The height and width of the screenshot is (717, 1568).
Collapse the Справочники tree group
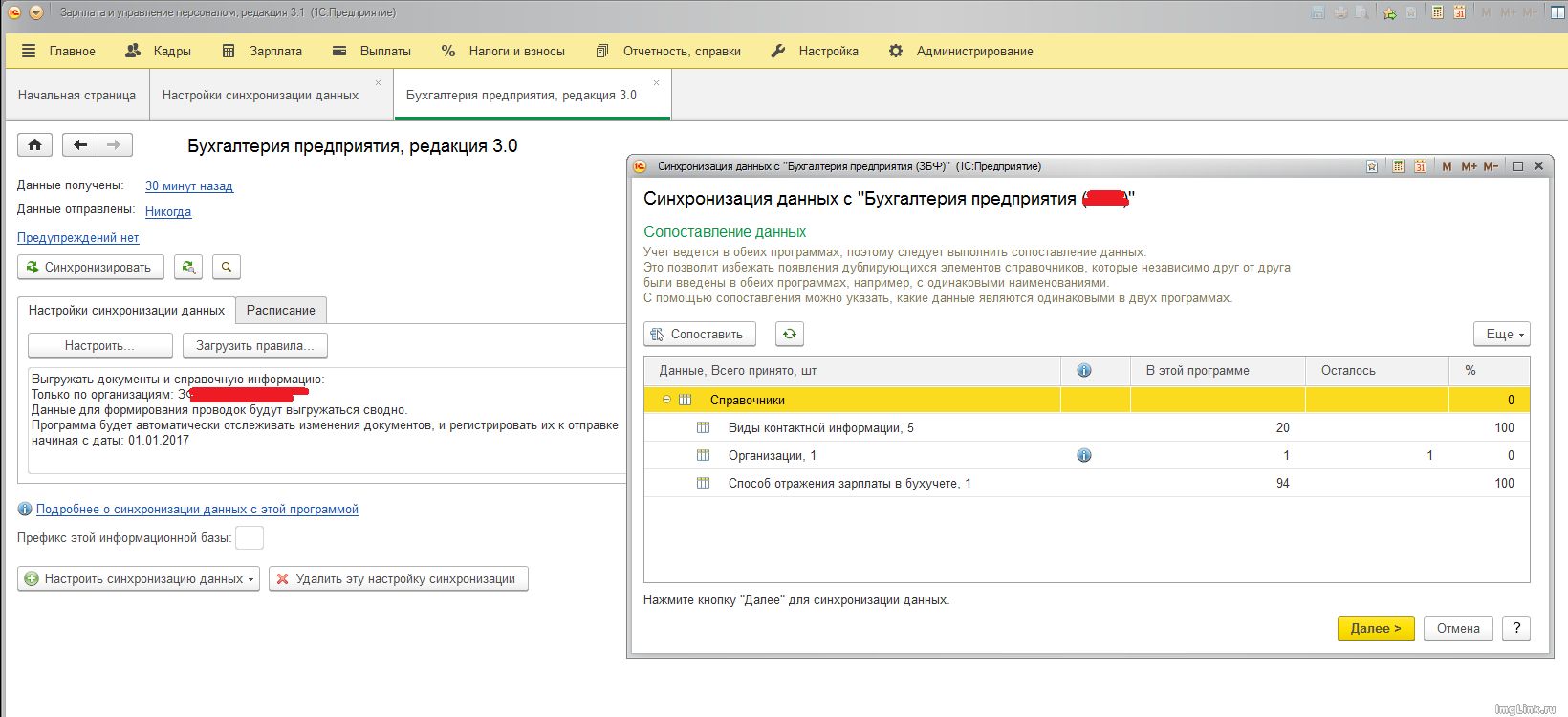click(667, 400)
